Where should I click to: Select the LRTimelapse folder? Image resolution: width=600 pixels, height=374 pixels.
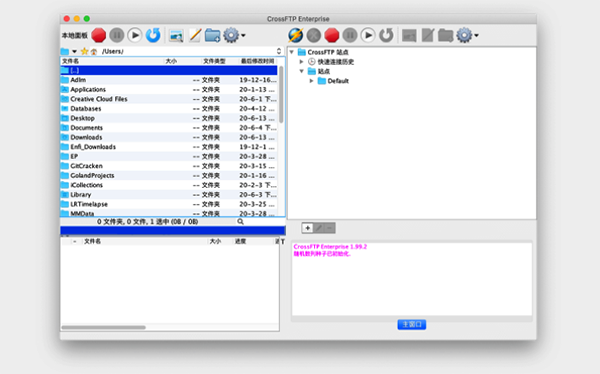pos(169,204)
